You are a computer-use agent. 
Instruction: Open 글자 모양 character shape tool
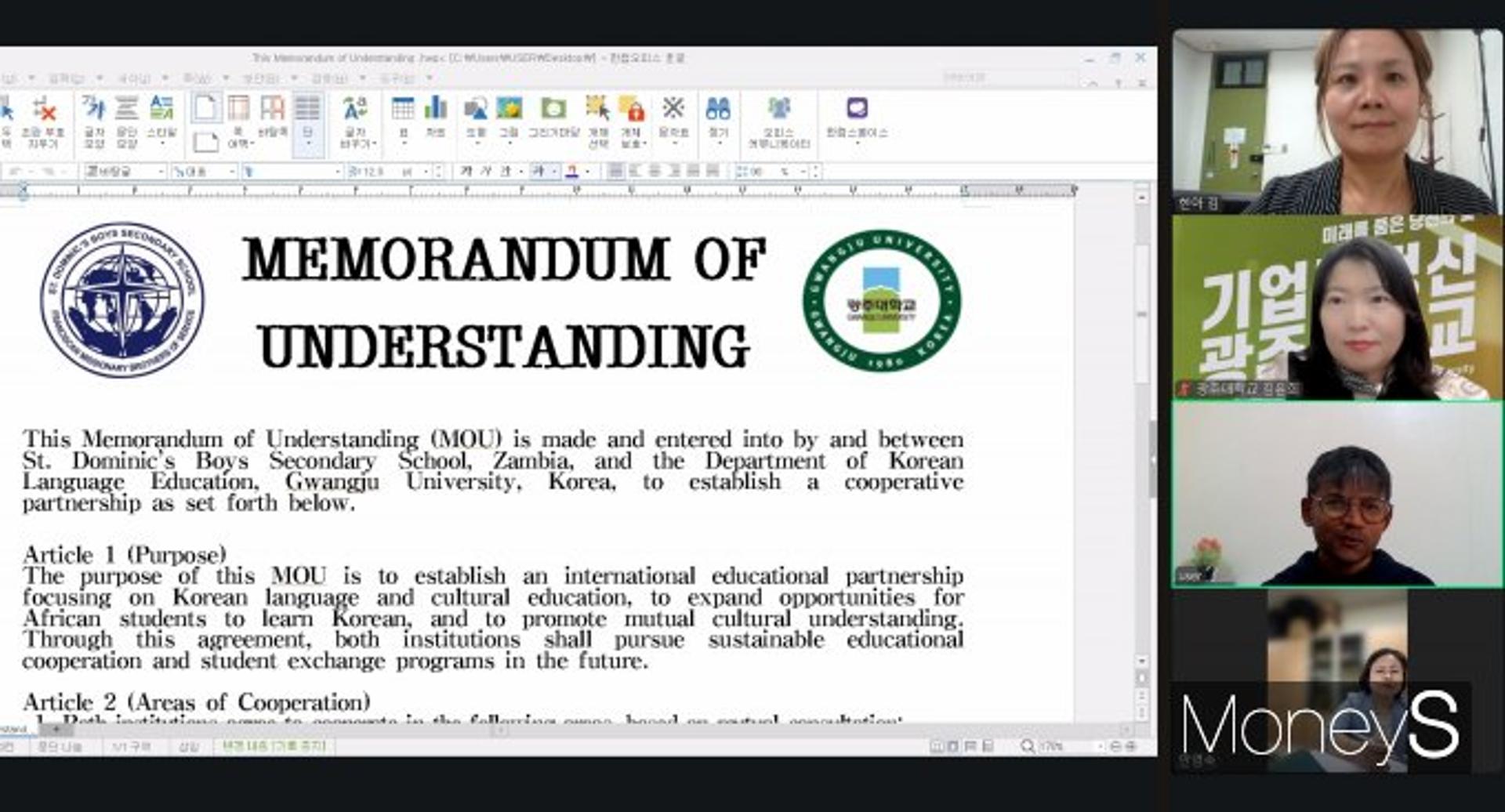94,121
